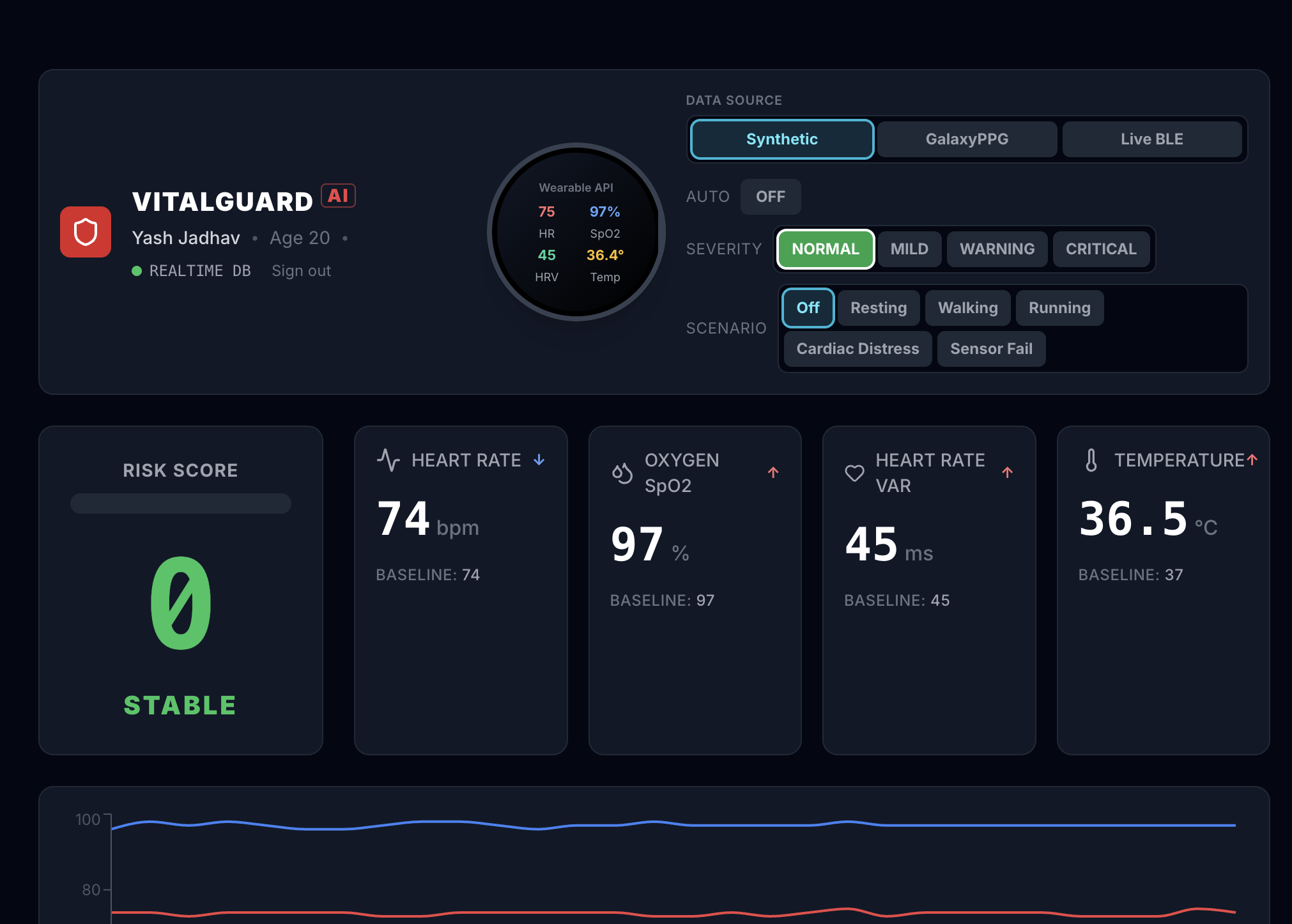The image size is (1292, 924).
Task: Activate the Cardiac Distress scenario
Action: click(x=857, y=349)
